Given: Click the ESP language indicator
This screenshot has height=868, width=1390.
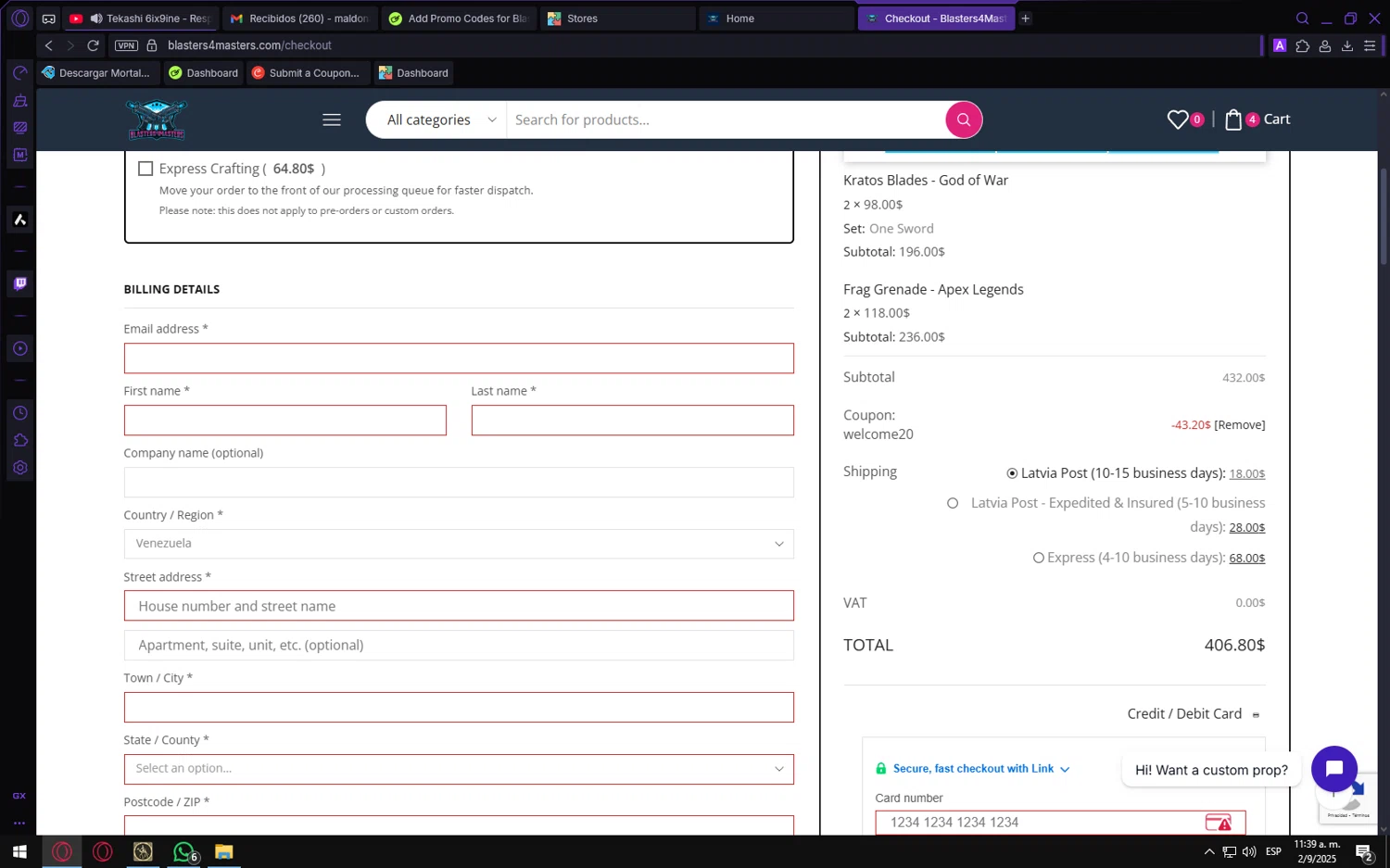Looking at the screenshot, I should coord(1273,851).
